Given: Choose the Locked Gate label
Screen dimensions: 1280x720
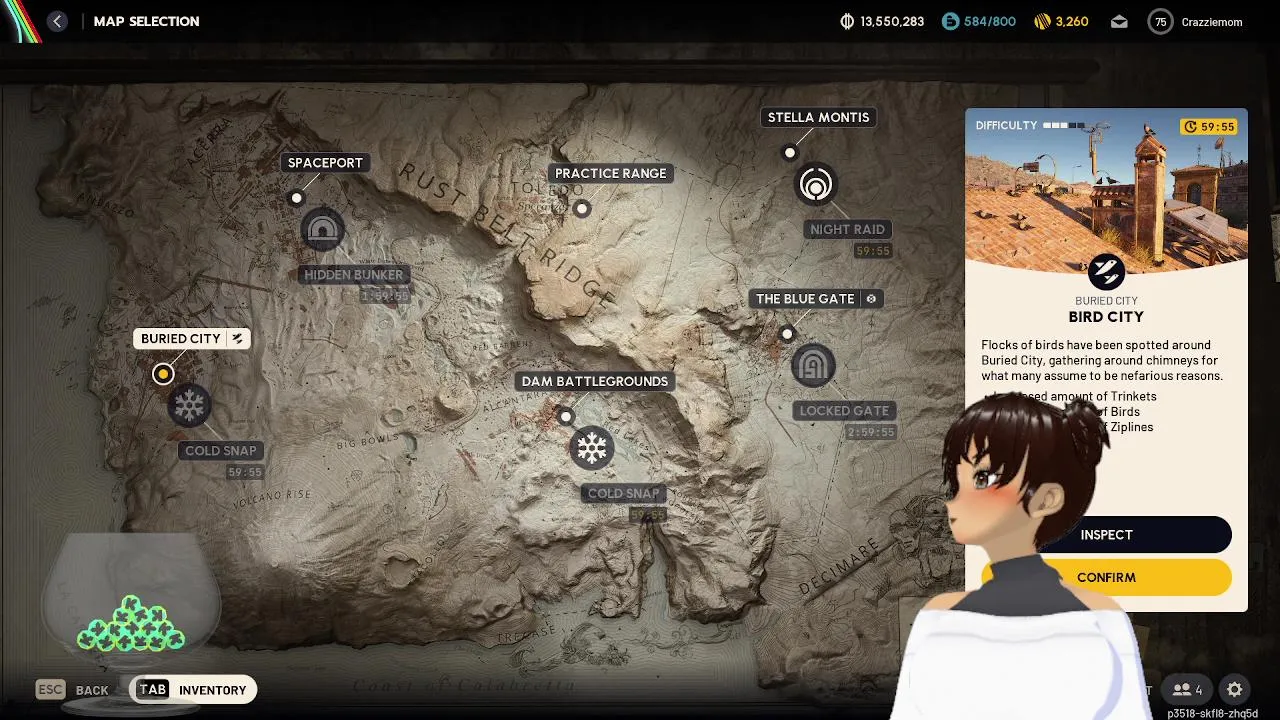Looking at the screenshot, I should pos(844,411).
